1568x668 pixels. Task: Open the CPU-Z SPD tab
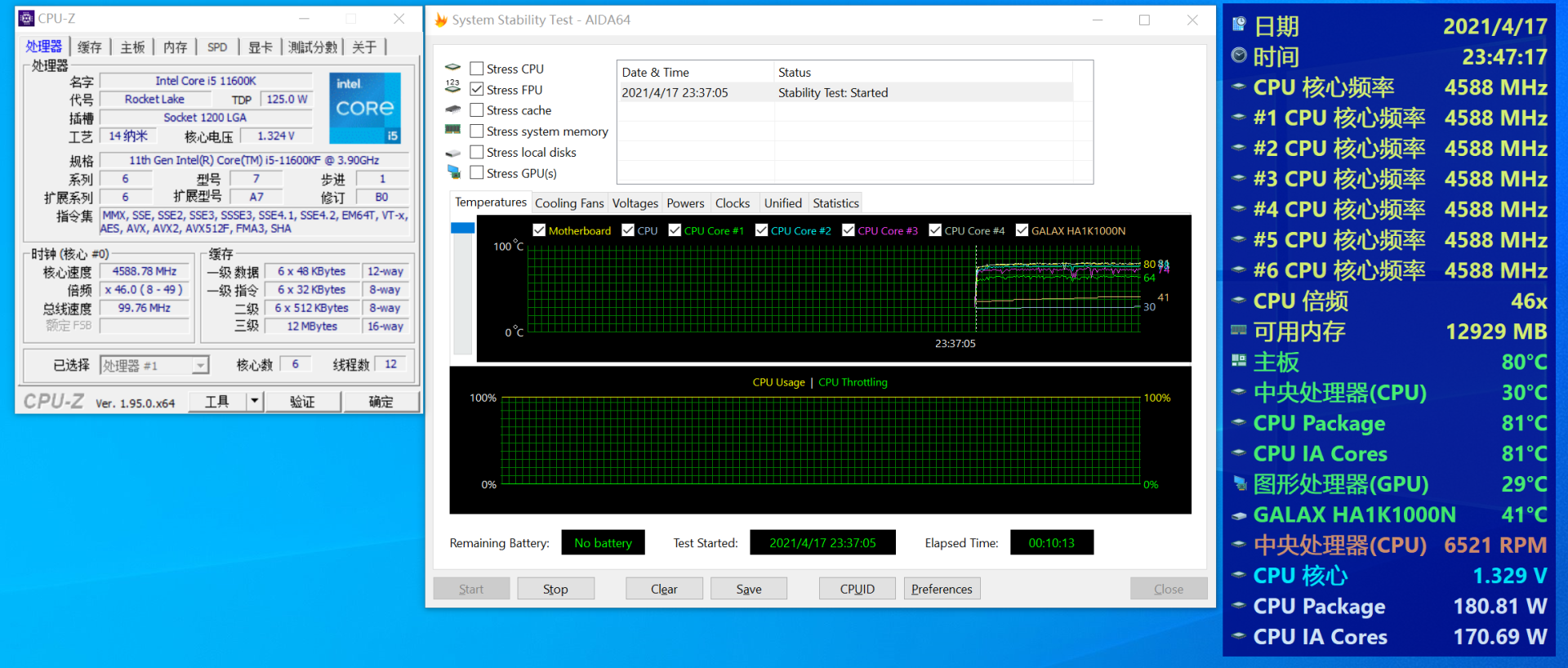click(x=217, y=47)
